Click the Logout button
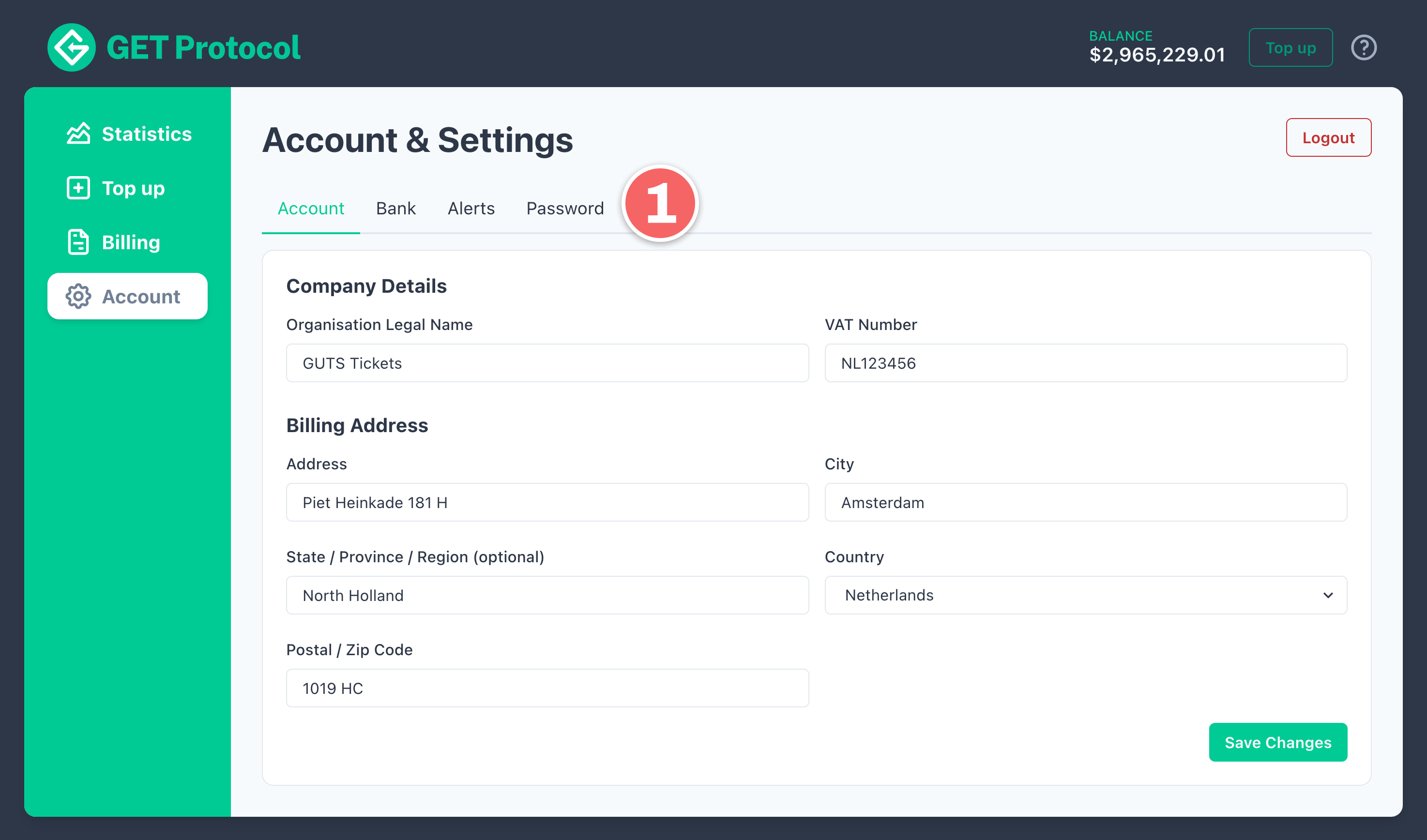The width and height of the screenshot is (1427, 840). click(x=1328, y=137)
